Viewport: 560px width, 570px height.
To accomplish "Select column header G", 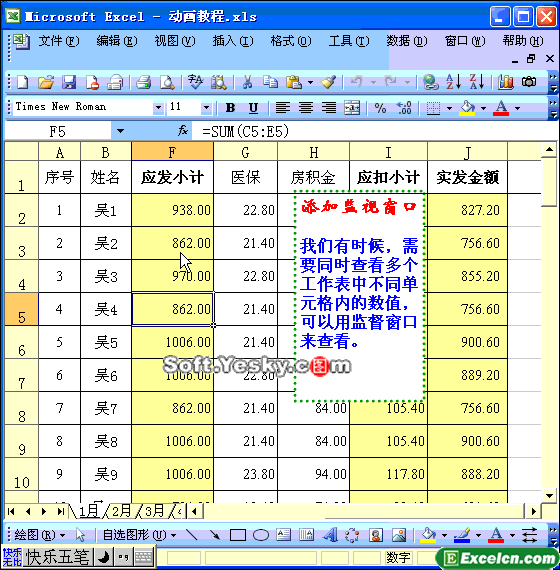I will (x=245, y=152).
